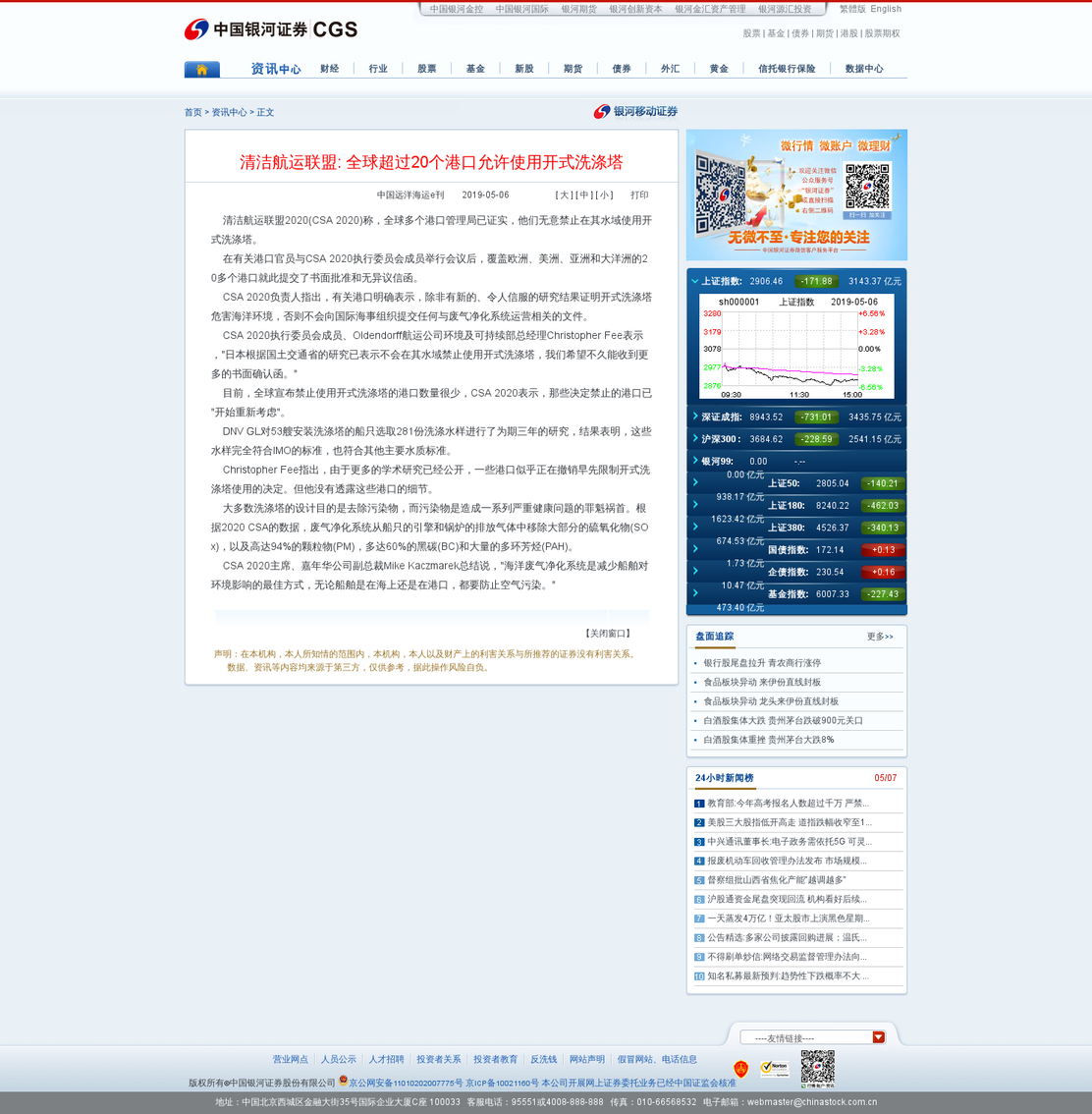Click the footer QR code image

tap(818, 1068)
